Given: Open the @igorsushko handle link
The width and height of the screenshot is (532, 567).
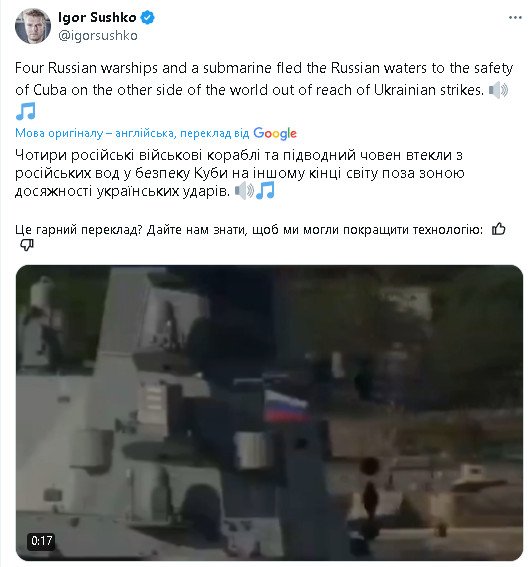Looking at the screenshot, I should [98, 35].
